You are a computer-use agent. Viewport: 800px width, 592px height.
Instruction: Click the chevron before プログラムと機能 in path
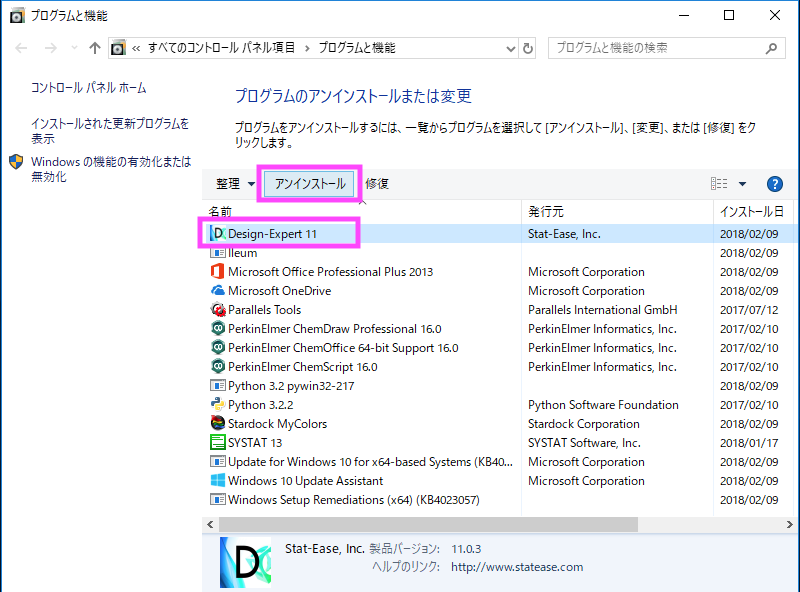pos(307,48)
